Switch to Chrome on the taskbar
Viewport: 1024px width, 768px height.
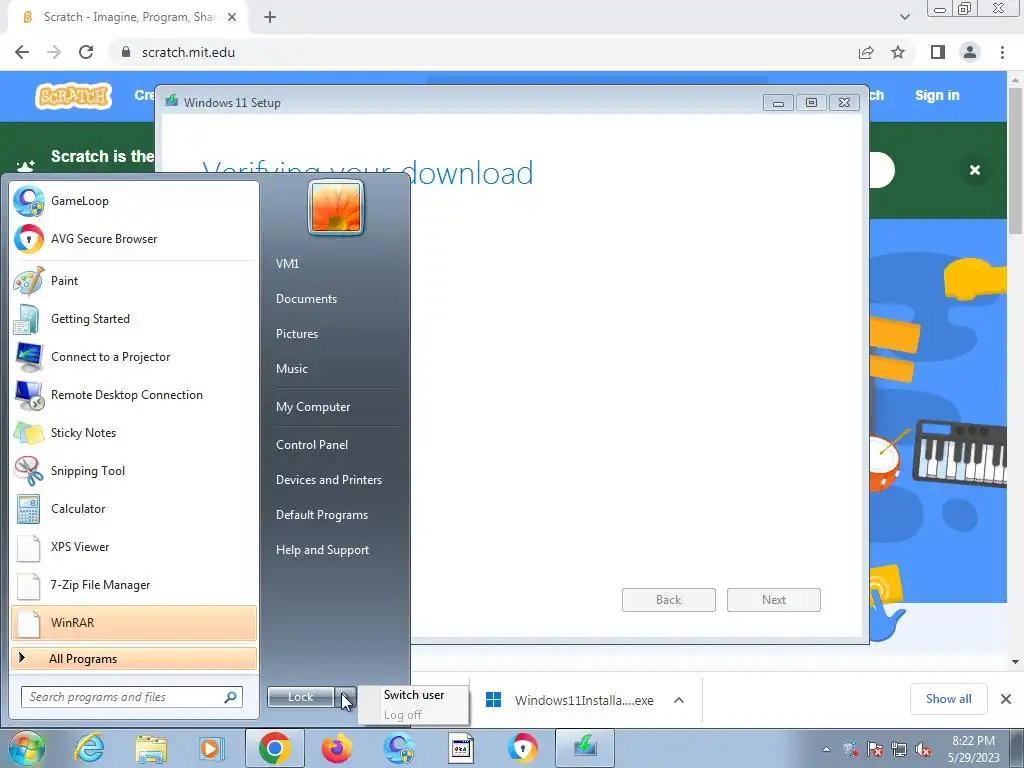point(274,748)
